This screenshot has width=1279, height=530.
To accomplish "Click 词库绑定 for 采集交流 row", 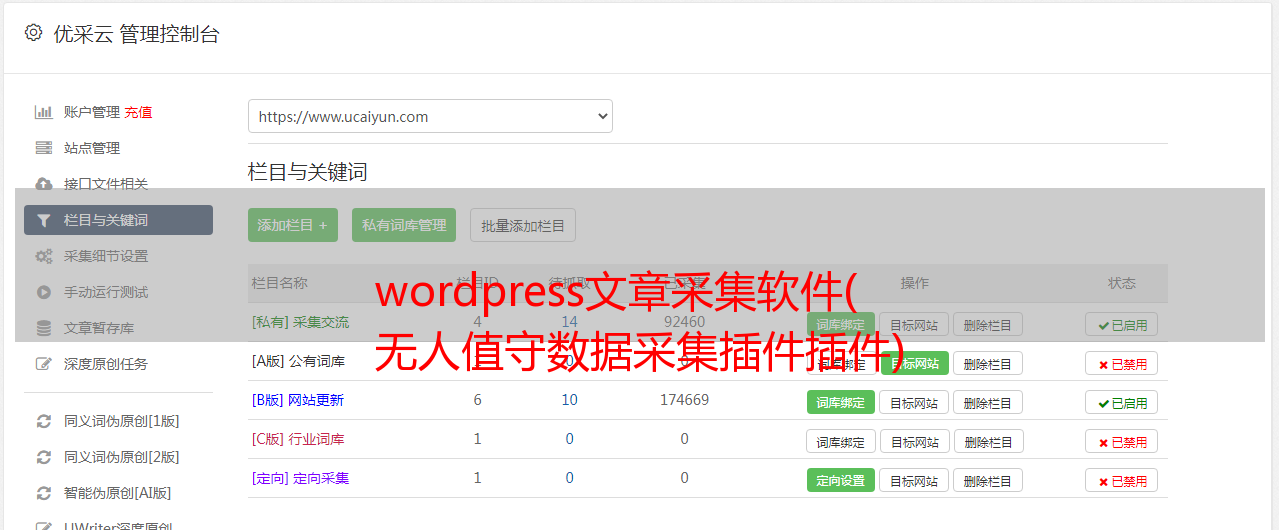I will [x=841, y=324].
